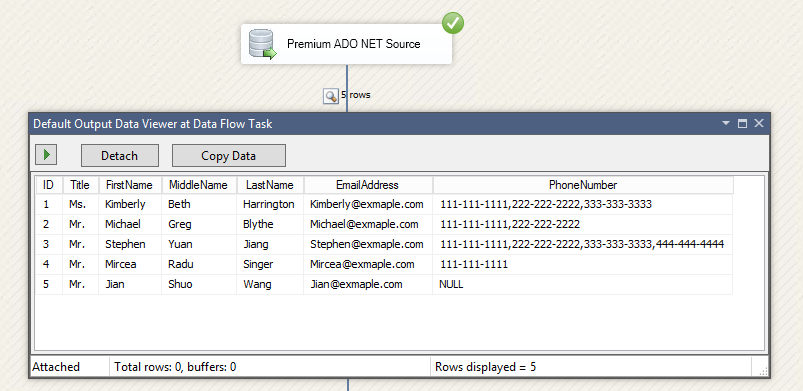This screenshot has width=803, height=391.
Task: Select the NULL phone number cell
Action: (x=582, y=284)
